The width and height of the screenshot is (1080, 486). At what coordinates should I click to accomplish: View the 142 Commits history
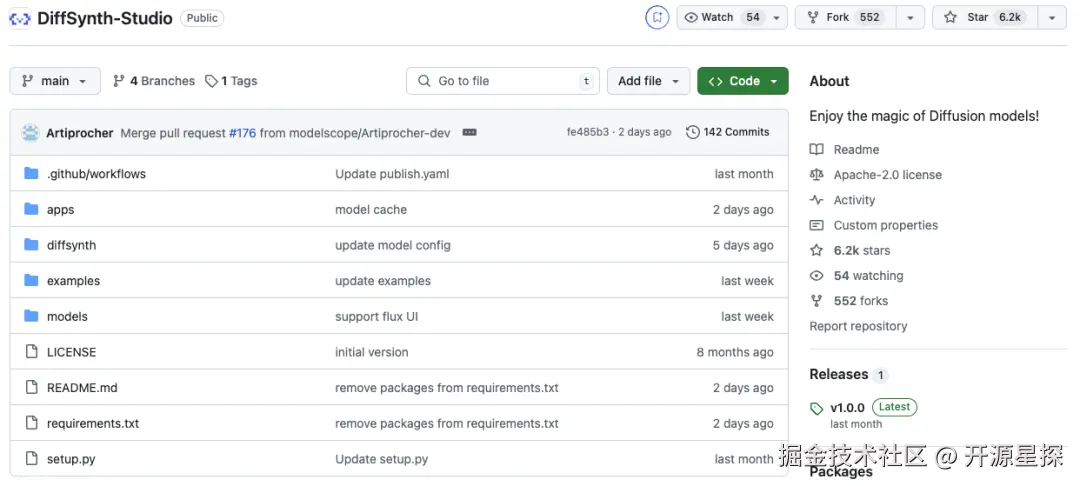tap(728, 132)
